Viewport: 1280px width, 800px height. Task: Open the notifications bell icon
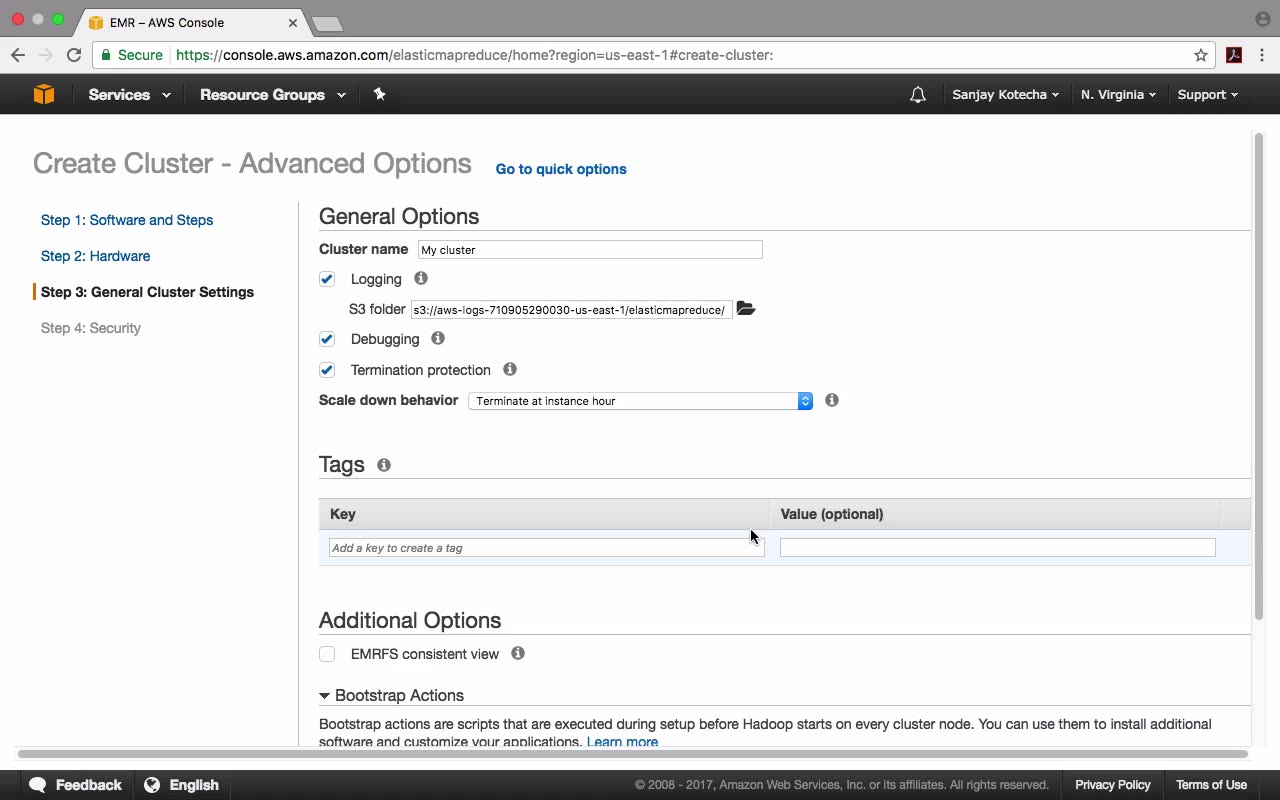pyautogui.click(x=917, y=95)
